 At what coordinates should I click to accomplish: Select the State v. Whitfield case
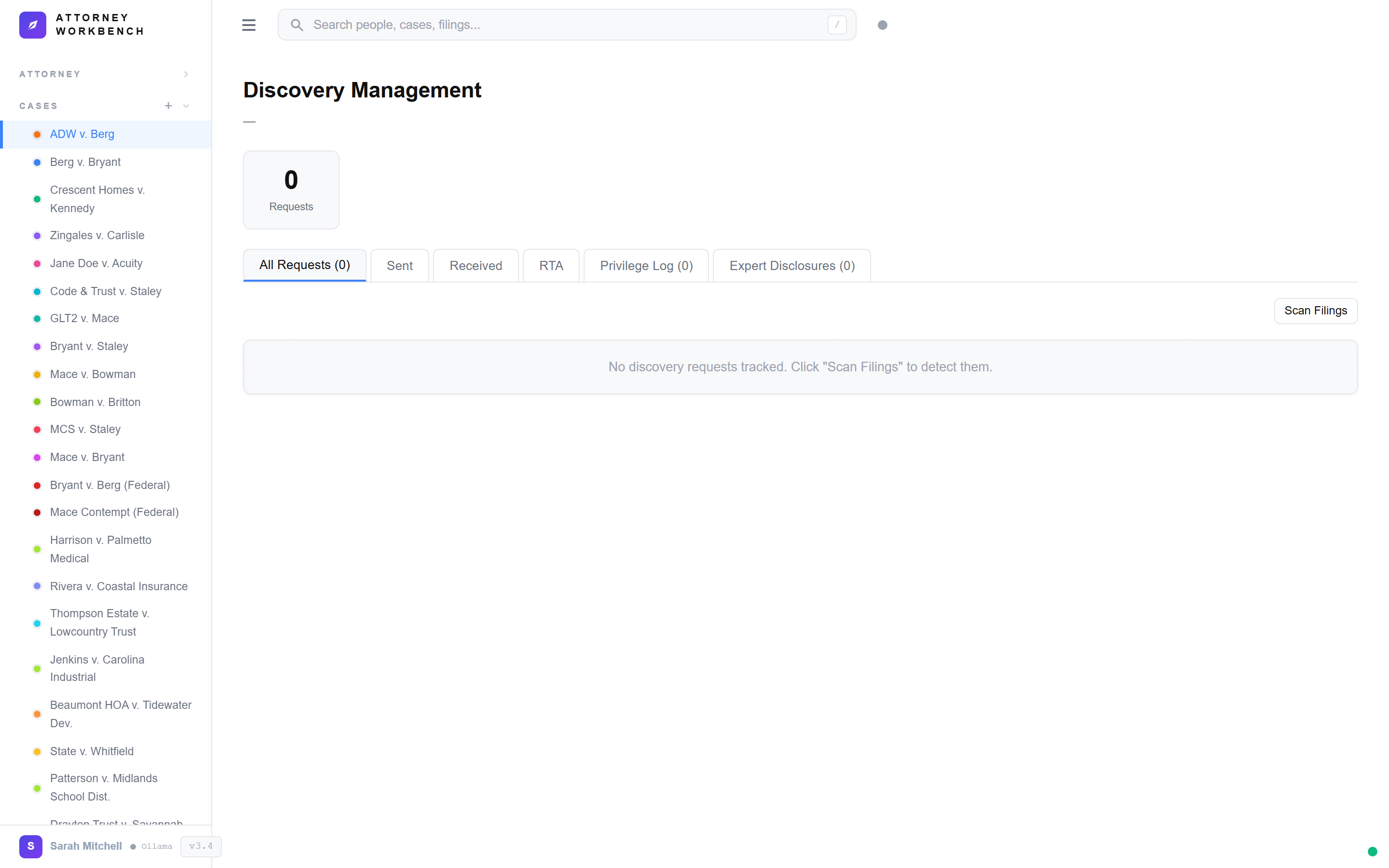[92, 751]
